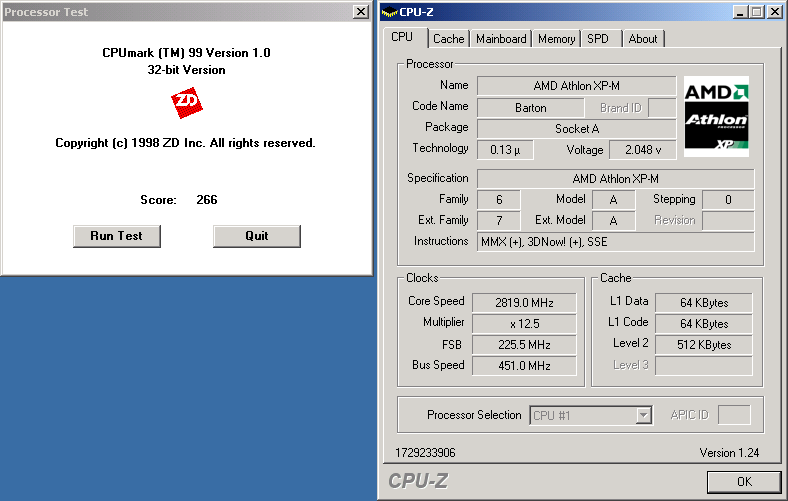Image resolution: width=788 pixels, height=501 pixels.
Task: Quit the Processor Test window
Action: (257, 236)
